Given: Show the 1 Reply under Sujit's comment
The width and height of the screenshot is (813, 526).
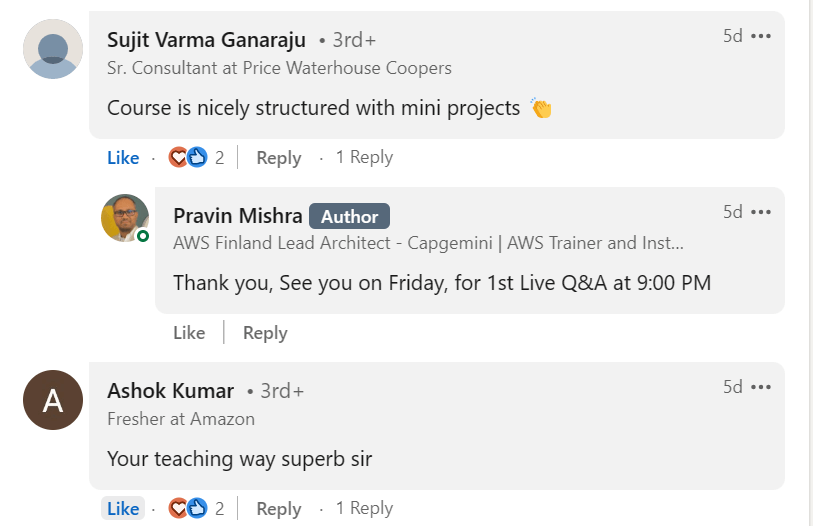Looking at the screenshot, I should [x=364, y=158].
